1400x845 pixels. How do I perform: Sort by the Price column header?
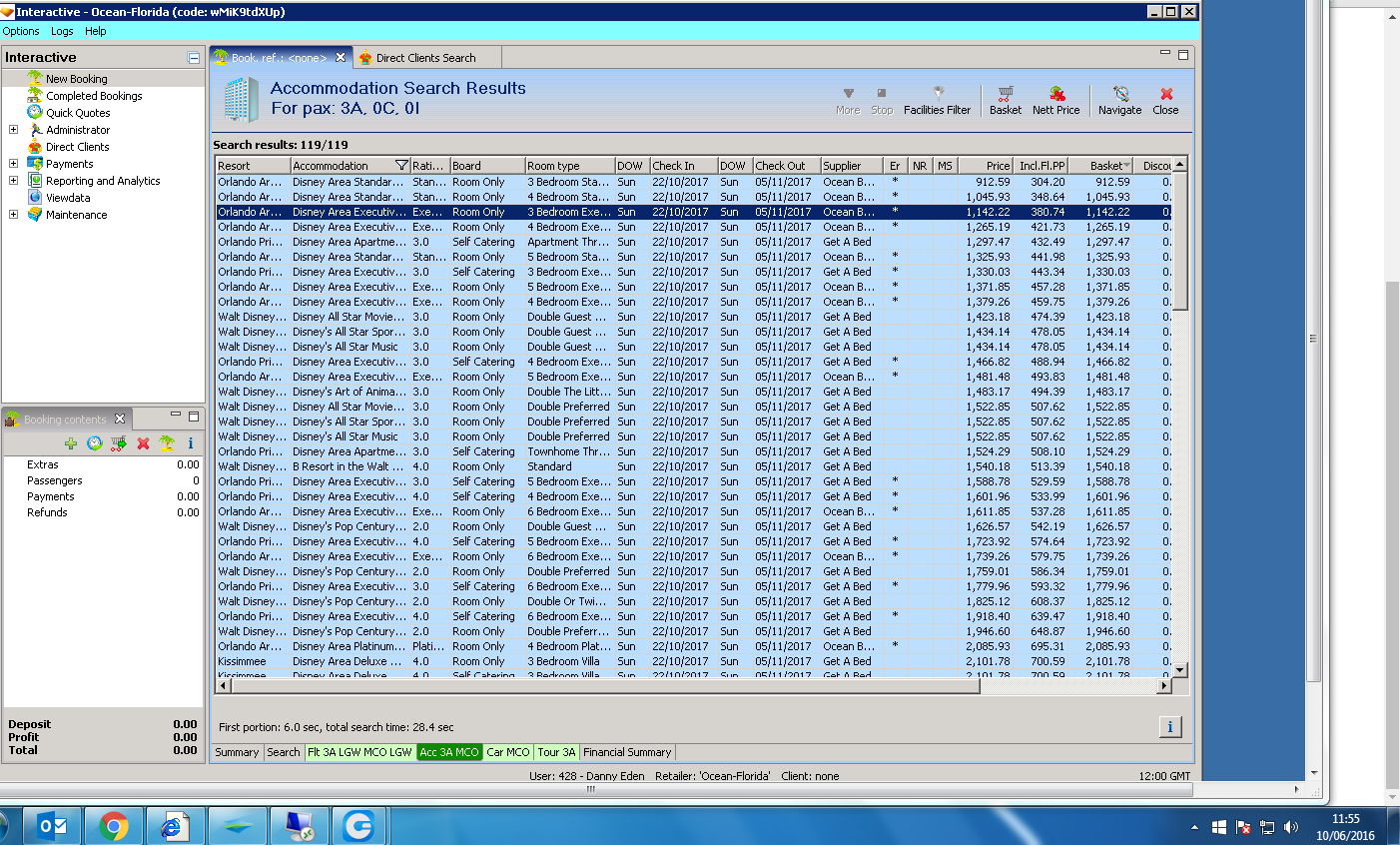click(985, 166)
